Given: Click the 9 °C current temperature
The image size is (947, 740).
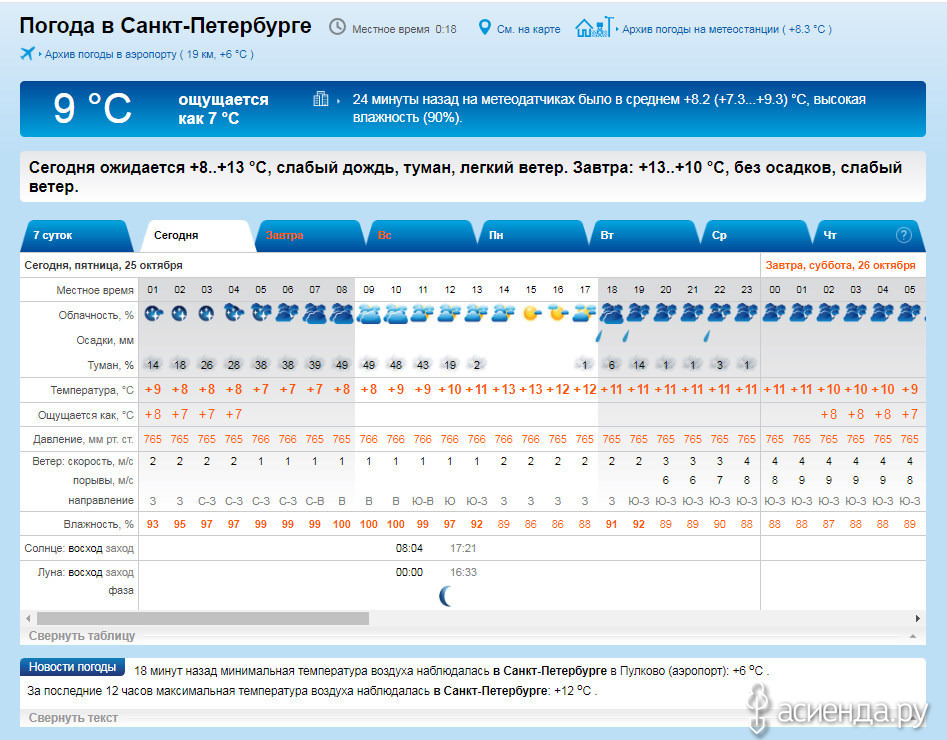Looking at the screenshot, I should 92,108.
